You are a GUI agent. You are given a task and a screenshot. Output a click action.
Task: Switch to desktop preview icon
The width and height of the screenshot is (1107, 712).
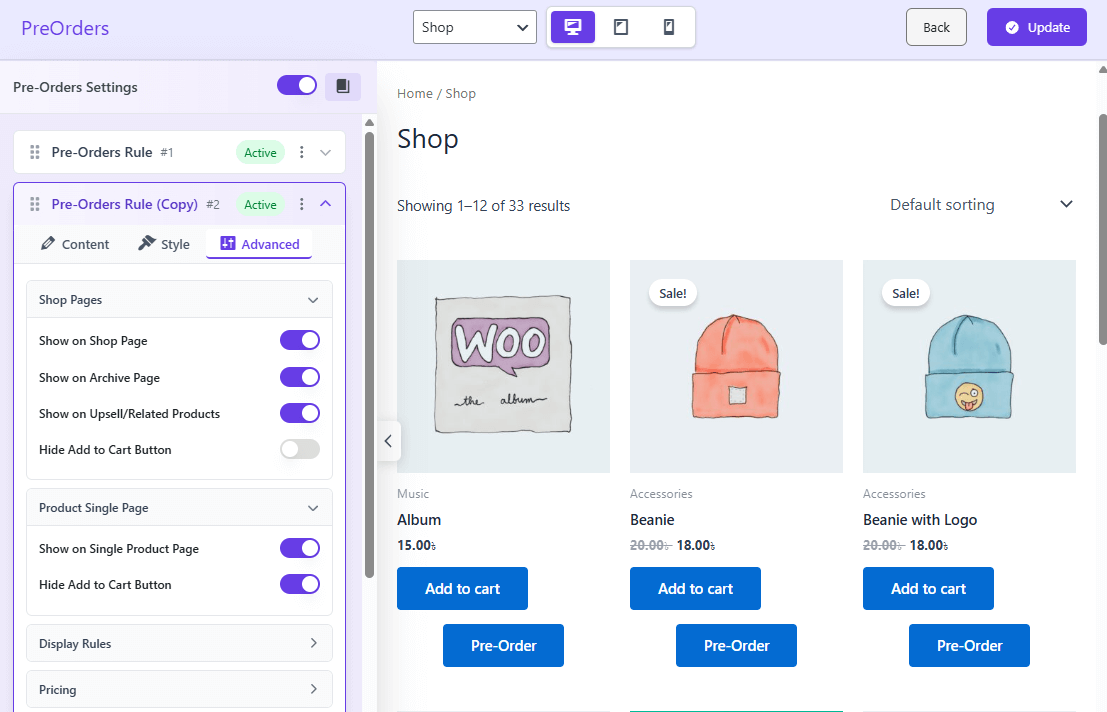573,28
